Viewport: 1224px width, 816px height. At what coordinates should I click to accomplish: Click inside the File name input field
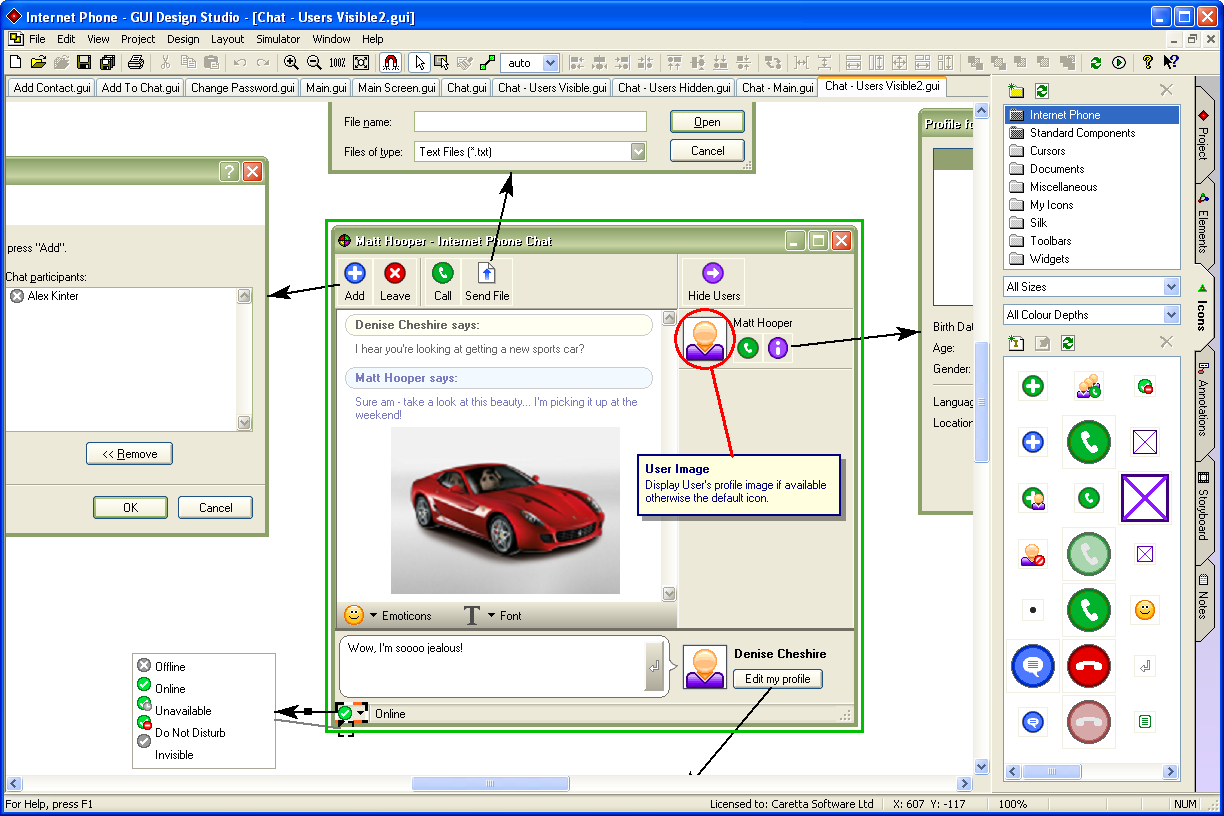point(530,121)
